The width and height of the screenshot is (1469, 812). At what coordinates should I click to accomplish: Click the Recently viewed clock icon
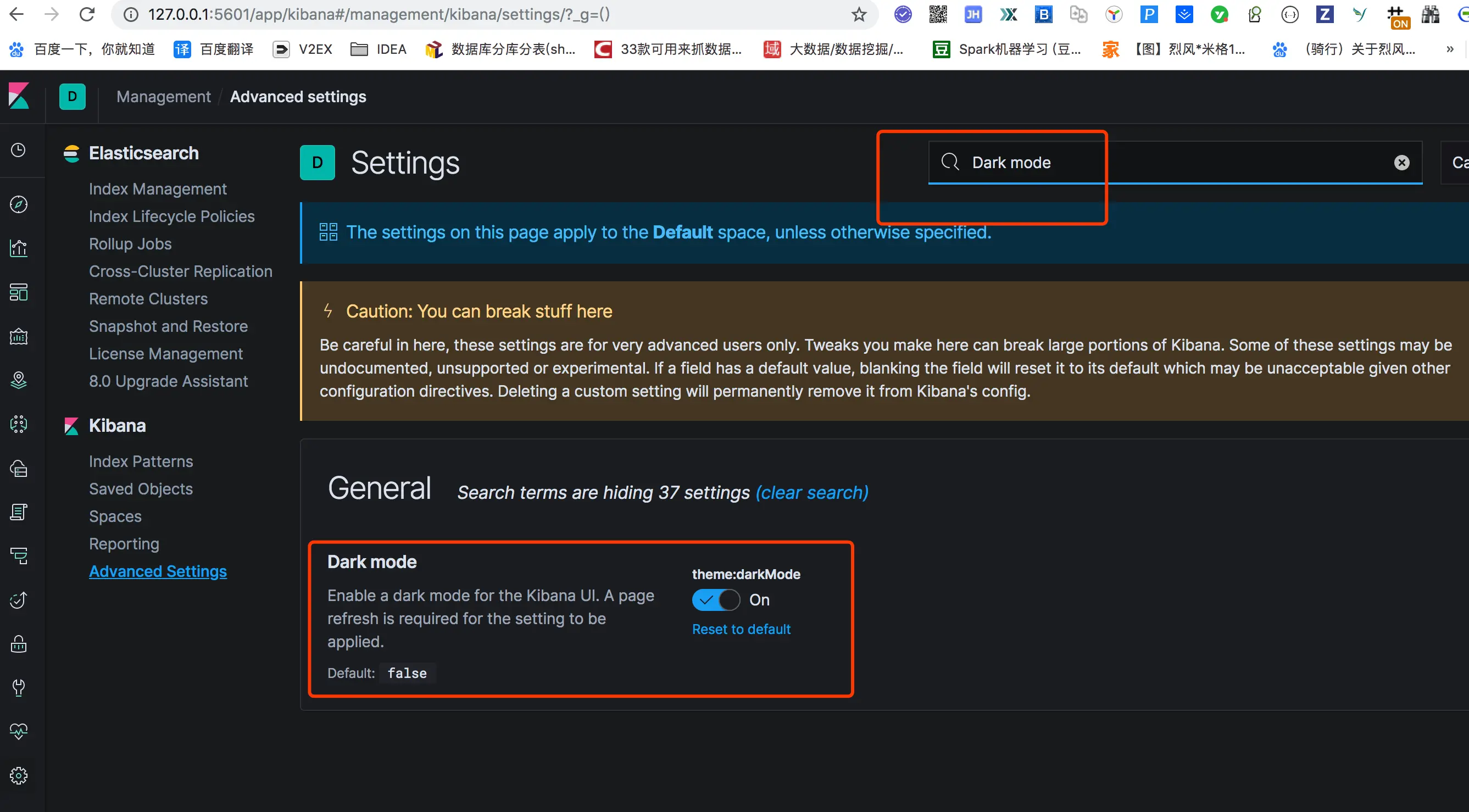point(18,150)
